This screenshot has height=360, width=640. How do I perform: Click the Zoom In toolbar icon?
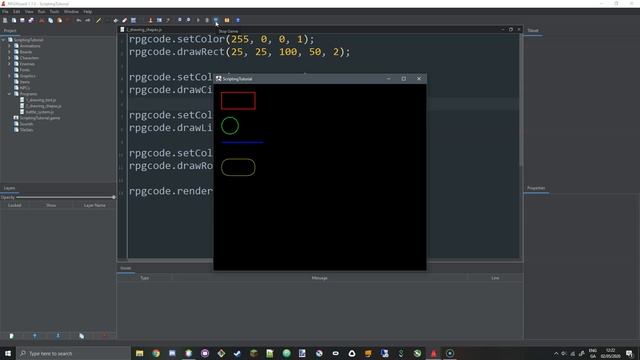tap(180, 20)
